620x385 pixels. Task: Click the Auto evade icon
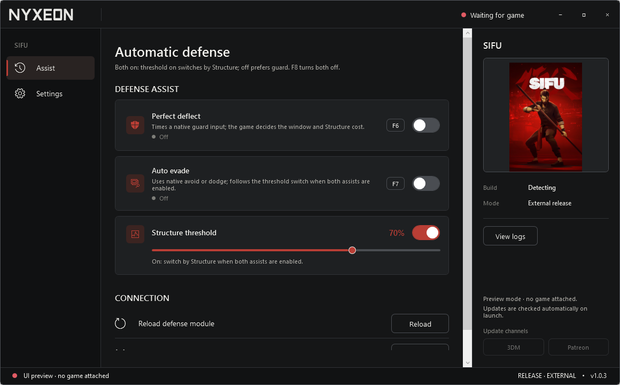(x=135, y=183)
